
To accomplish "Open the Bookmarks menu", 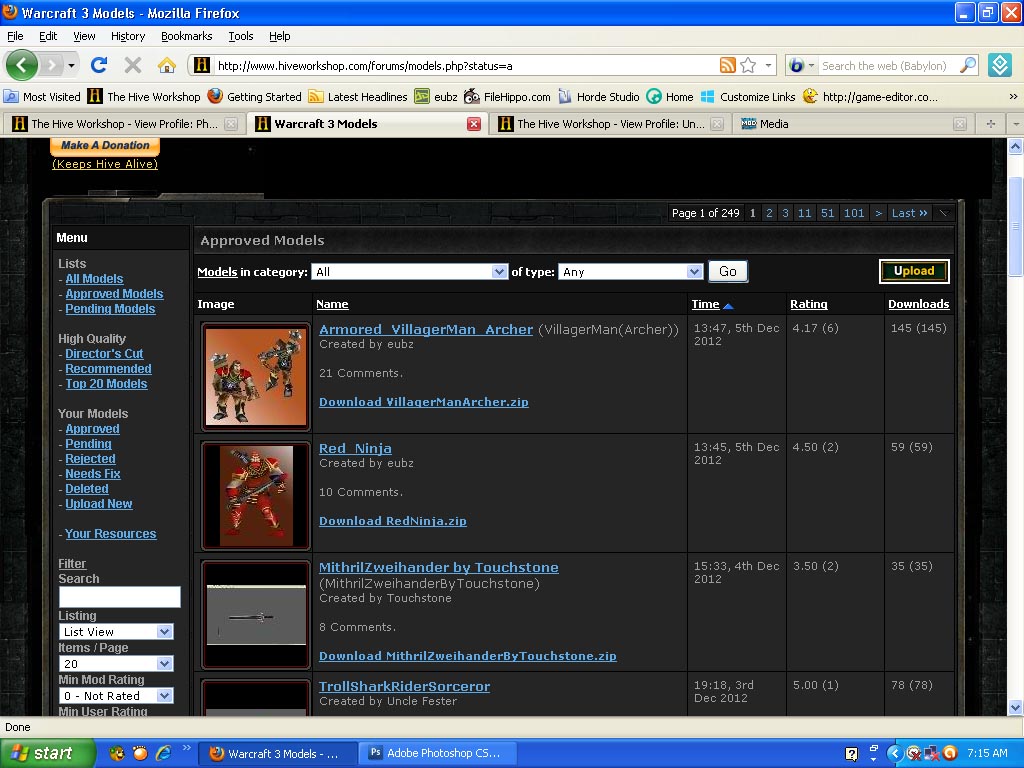I will (187, 36).
